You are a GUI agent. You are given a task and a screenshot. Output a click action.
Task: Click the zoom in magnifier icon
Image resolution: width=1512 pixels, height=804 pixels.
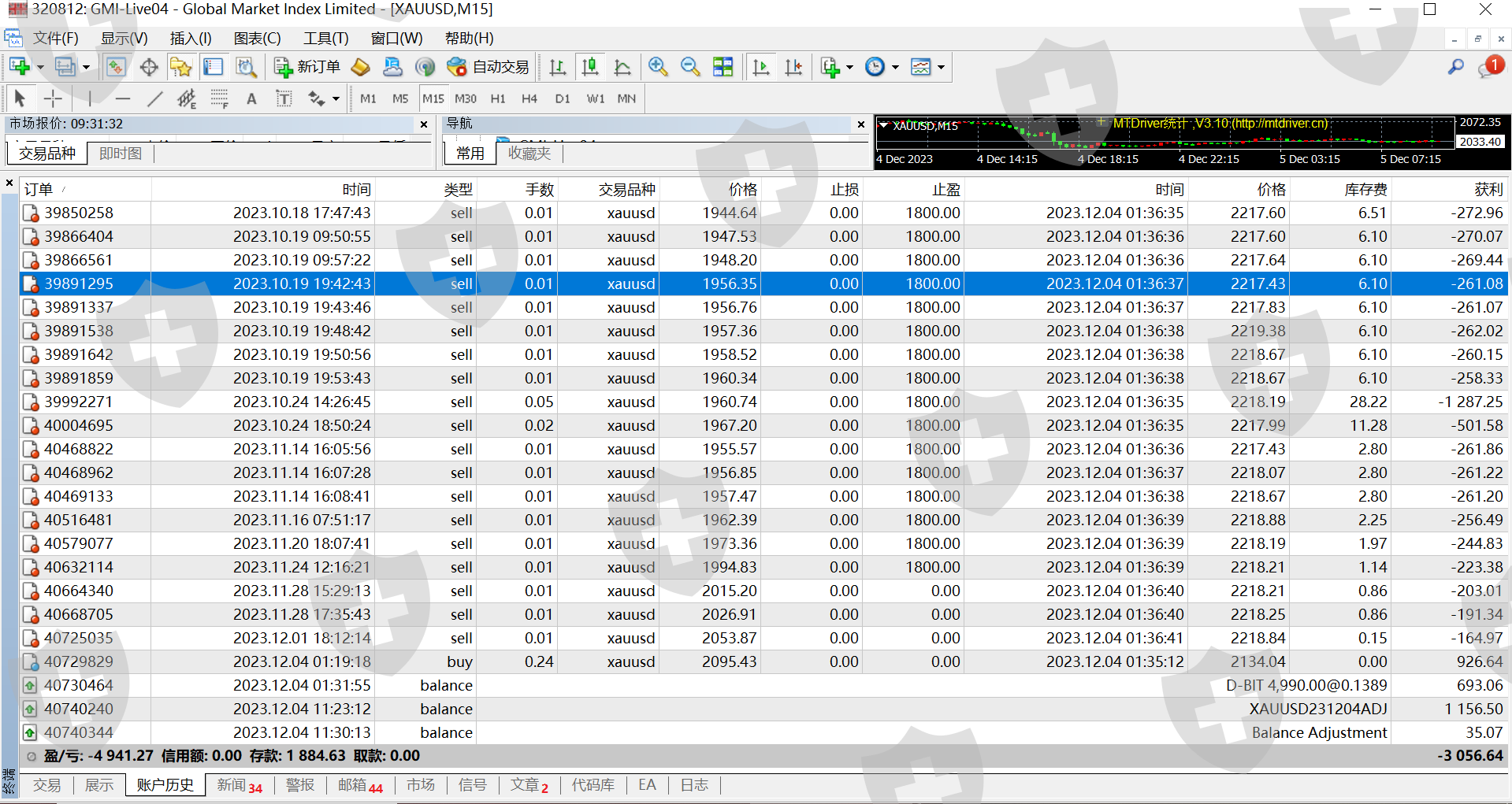[658, 67]
